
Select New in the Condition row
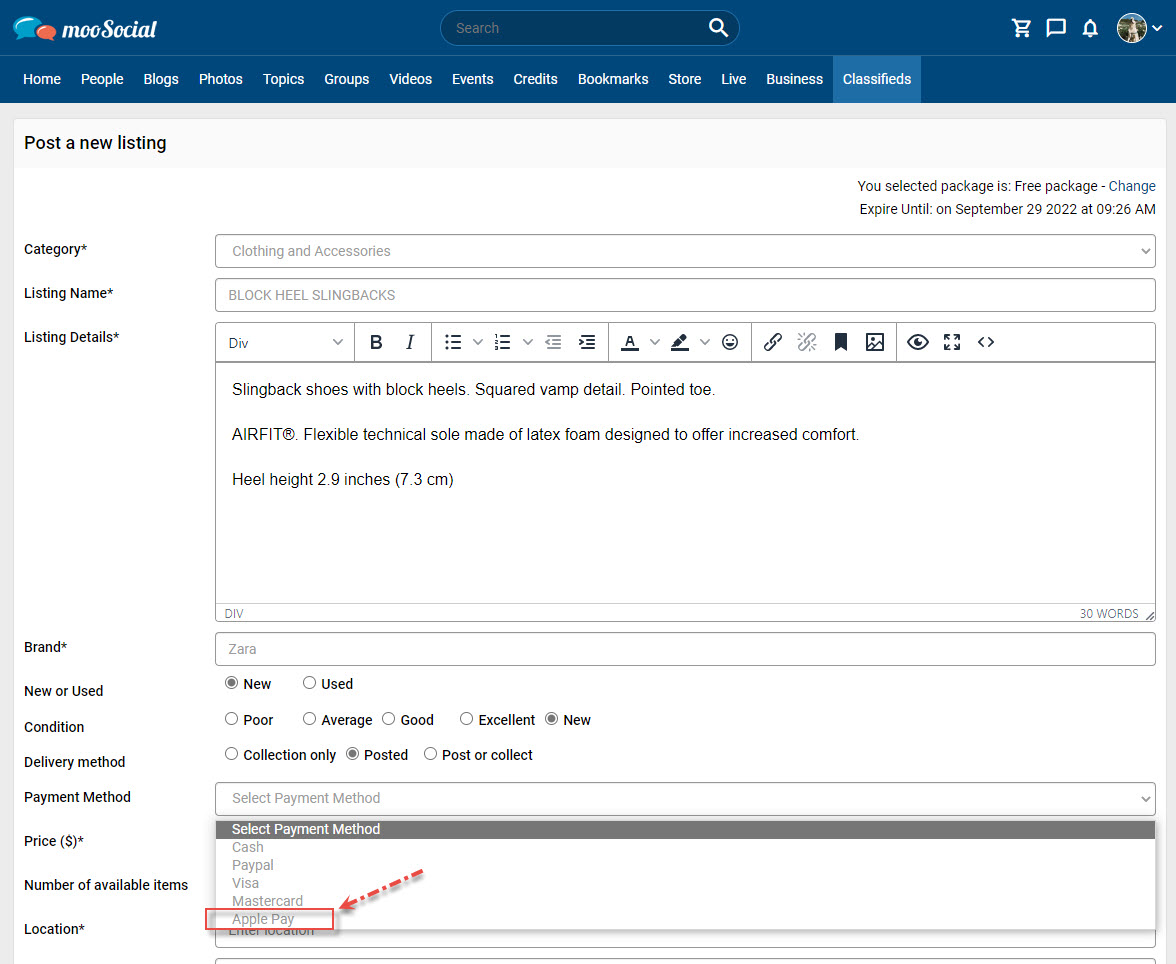[x=551, y=719]
